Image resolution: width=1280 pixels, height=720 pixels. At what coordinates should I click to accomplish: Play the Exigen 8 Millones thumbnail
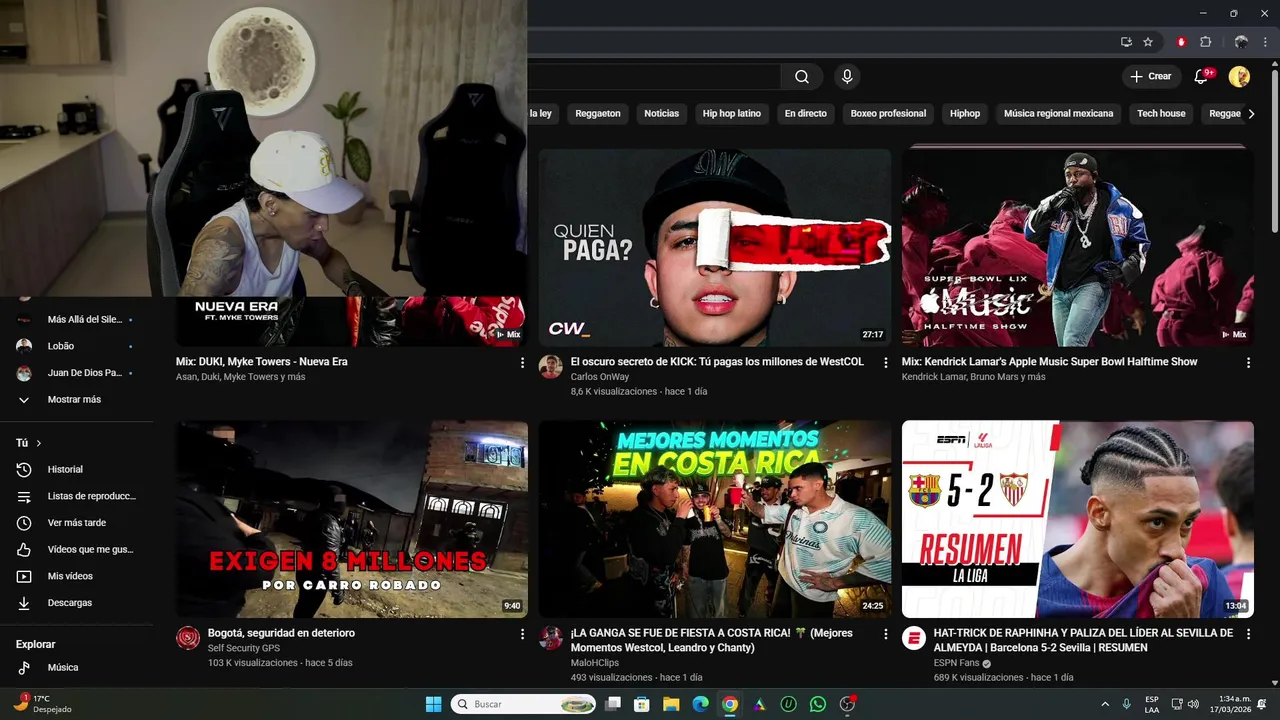point(352,519)
